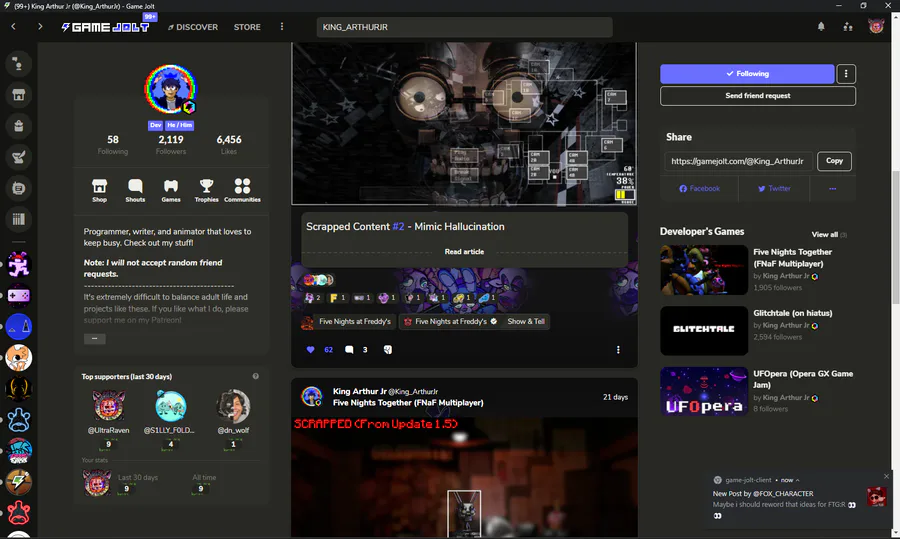Open the profile Communities tab
The image size is (900, 539).
pyautogui.click(x=242, y=190)
